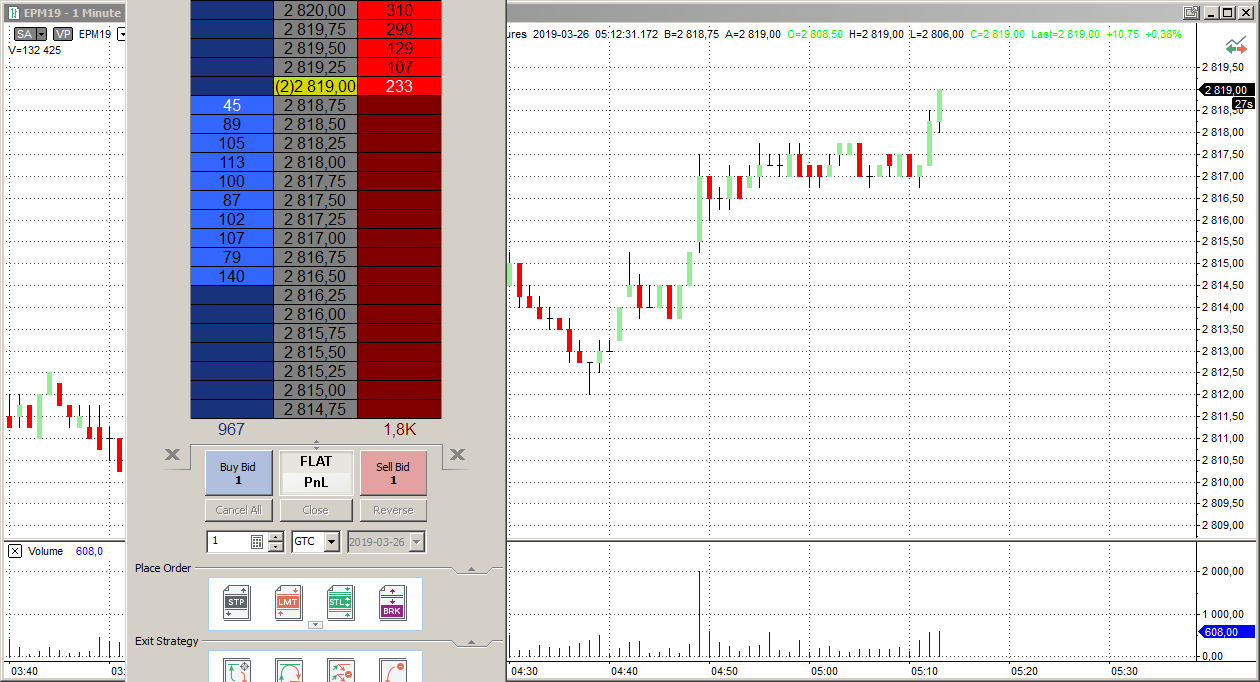Select the LMT limit order icon

click(x=288, y=603)
